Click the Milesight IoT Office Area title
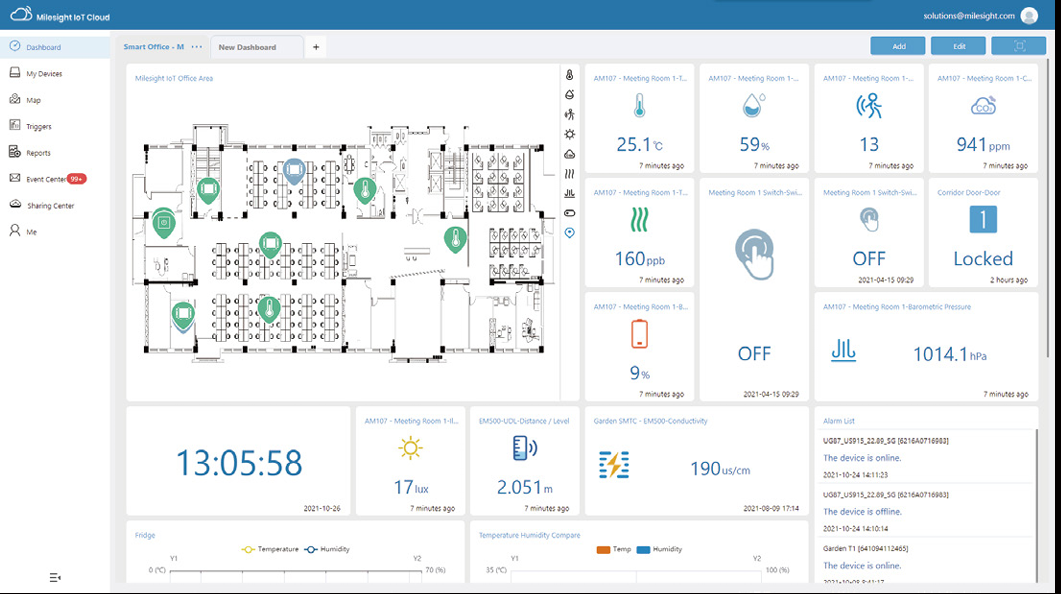Image resolution: width=1061 pixels, height=594 pixels. click(x=174, y=78)
